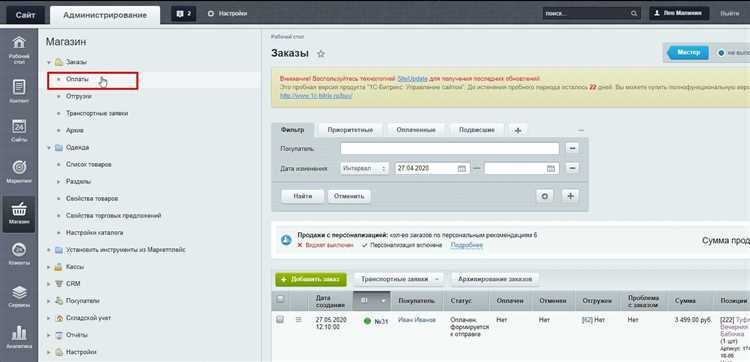Switch to the Сайт tab

(25, 15)
